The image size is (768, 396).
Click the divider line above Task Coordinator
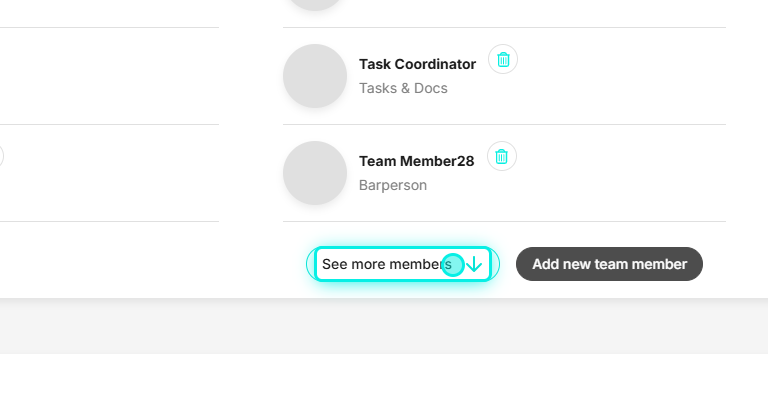tap(504, 27)
